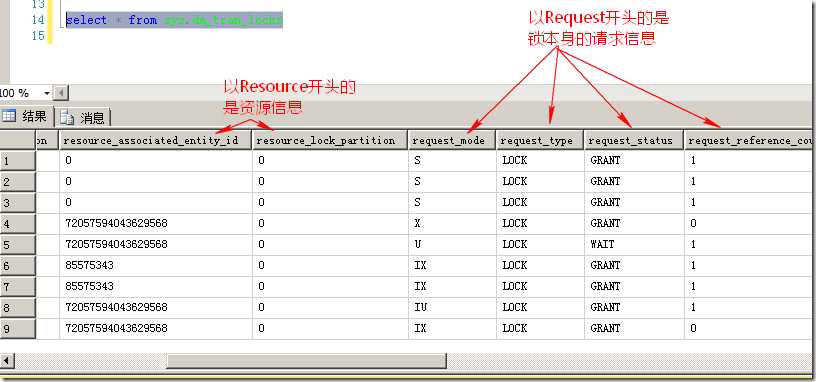Image resolution: width=816 pixels, height=382 pixels.
Task: Click entity id 72057594043629568 in row 4
Action: (x=156, y=224)
